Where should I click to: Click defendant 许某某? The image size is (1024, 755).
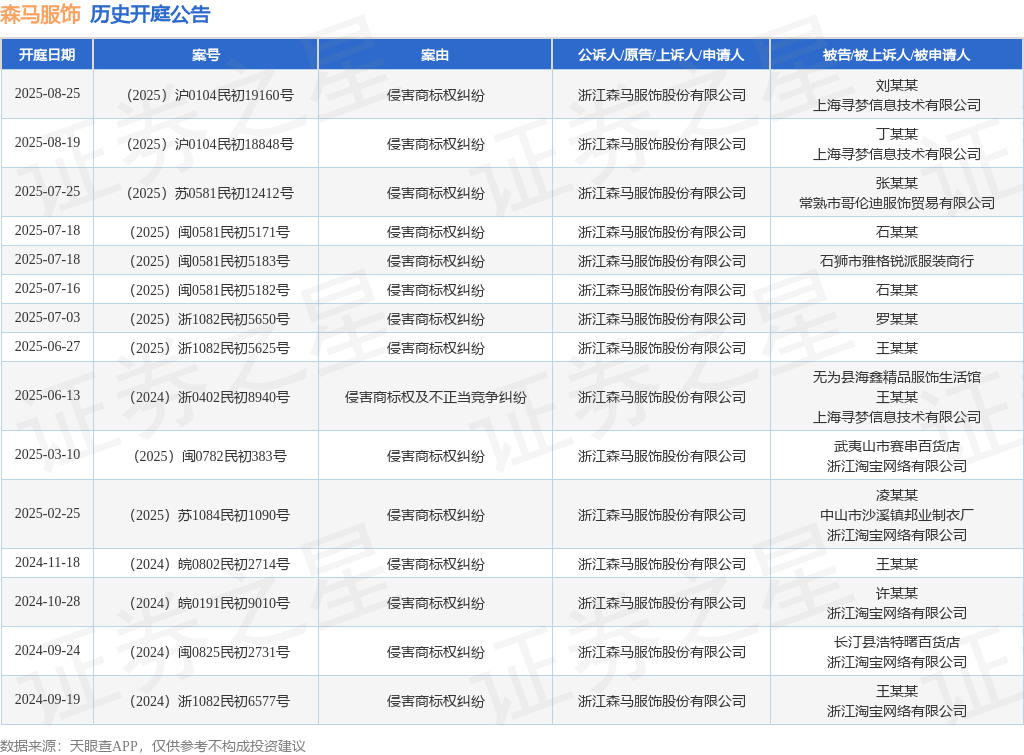[897, 593]
